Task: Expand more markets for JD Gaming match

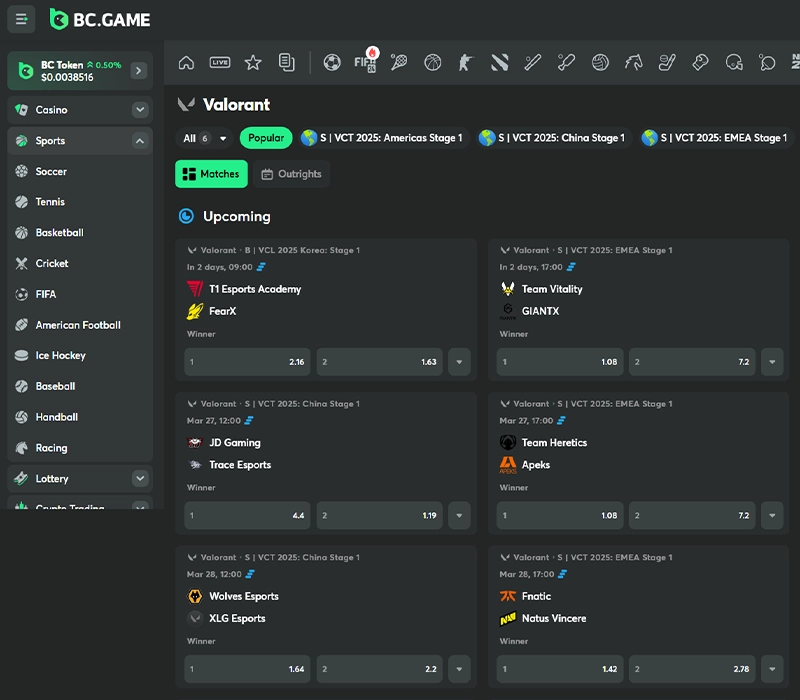Action: (459, 515)
